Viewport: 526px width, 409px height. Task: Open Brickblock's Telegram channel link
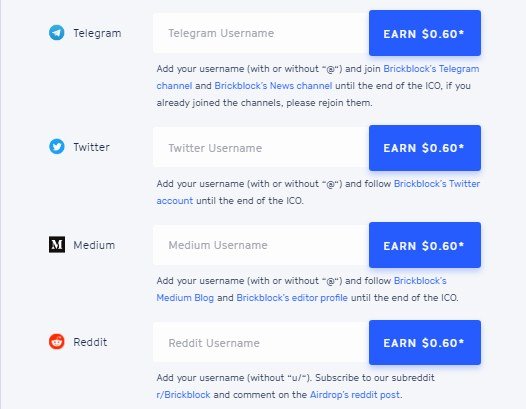pyautogui.click(x=431, y=69)
